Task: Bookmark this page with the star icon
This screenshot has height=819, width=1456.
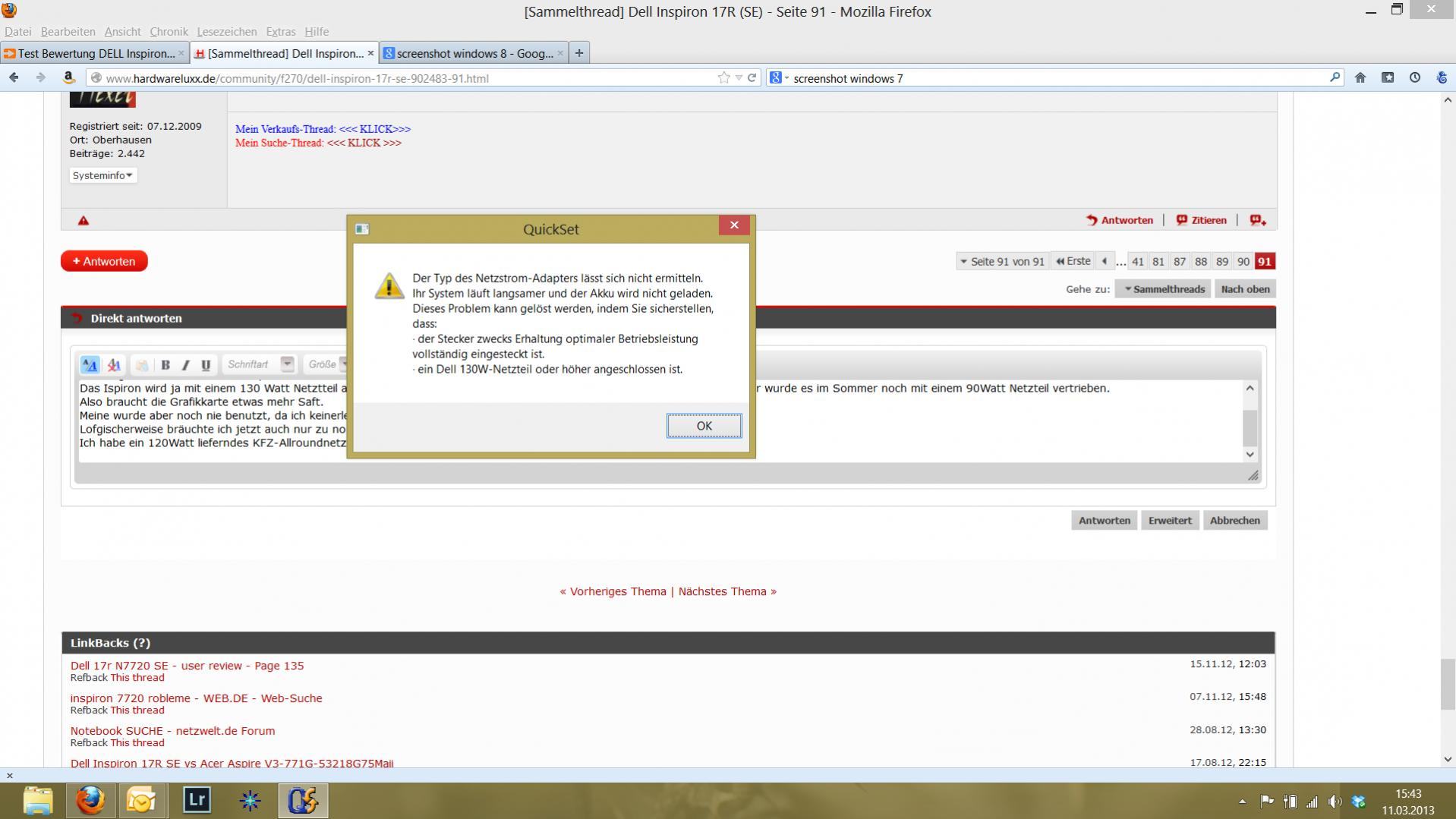Action: click(x=723, y=77)
